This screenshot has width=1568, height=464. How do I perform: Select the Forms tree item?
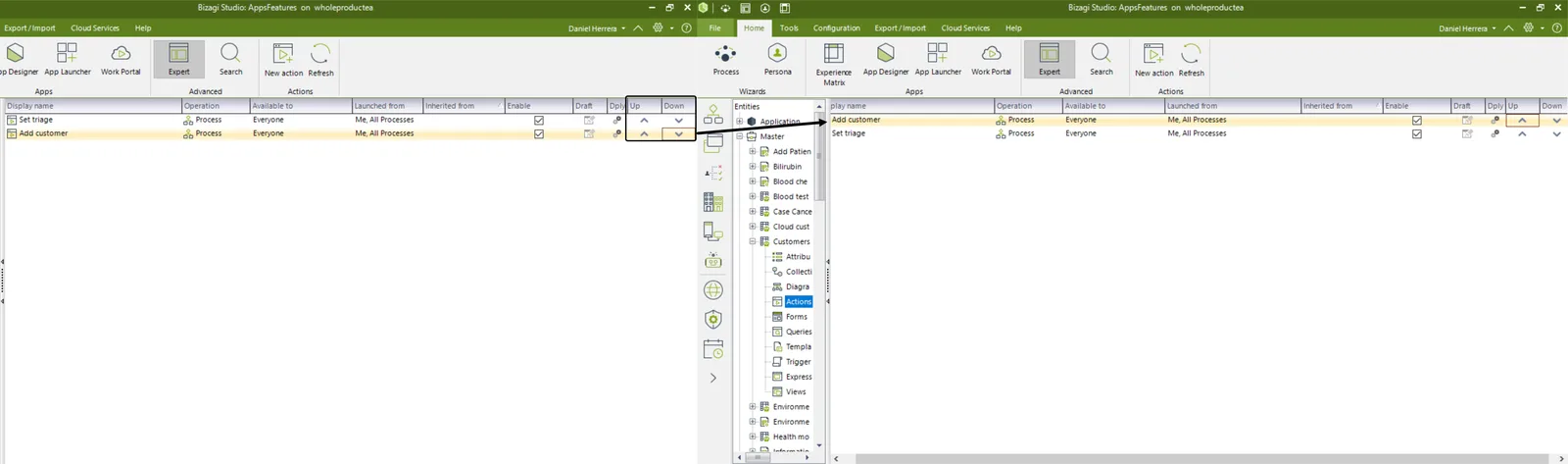[x=797, y=317]
